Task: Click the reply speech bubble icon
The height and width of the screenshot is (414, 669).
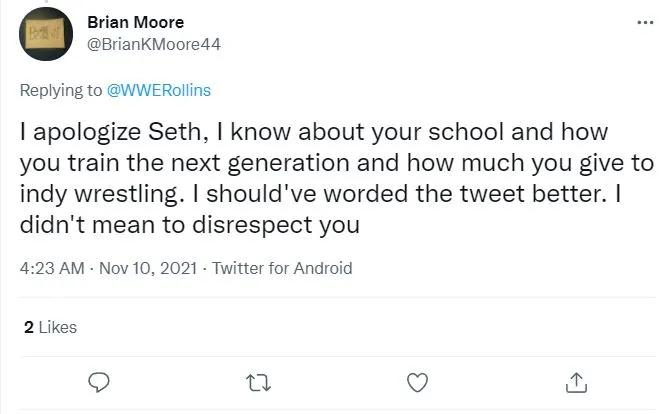Action: point(98,381)
